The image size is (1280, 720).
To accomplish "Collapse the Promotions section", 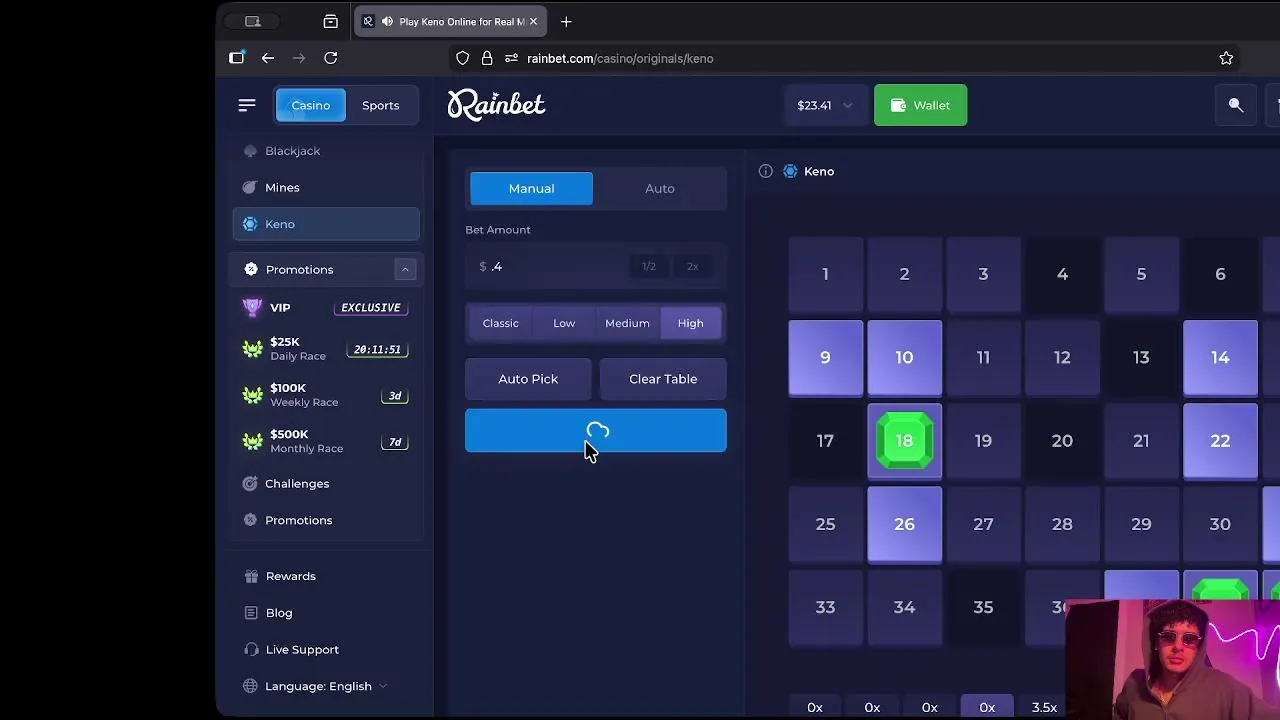I will (405, 269).
